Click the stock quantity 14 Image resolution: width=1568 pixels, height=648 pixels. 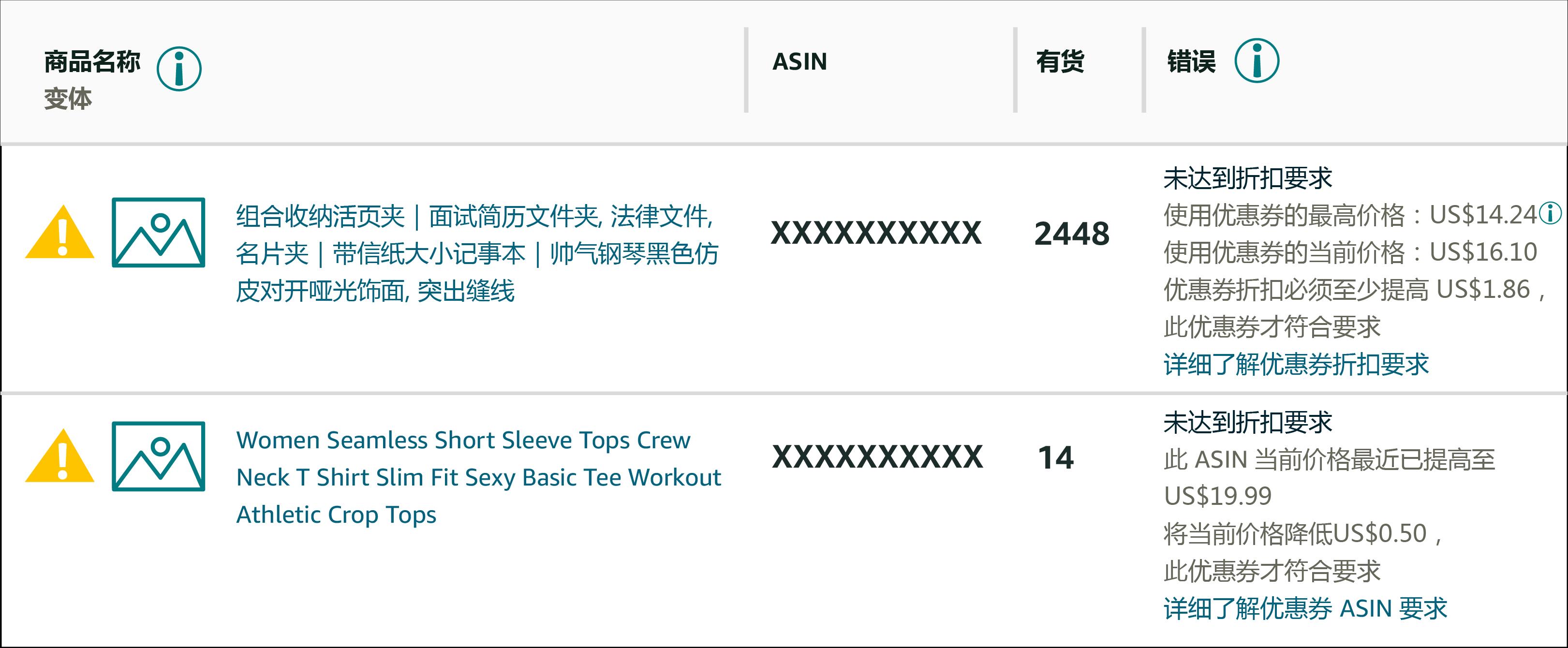1055,457
